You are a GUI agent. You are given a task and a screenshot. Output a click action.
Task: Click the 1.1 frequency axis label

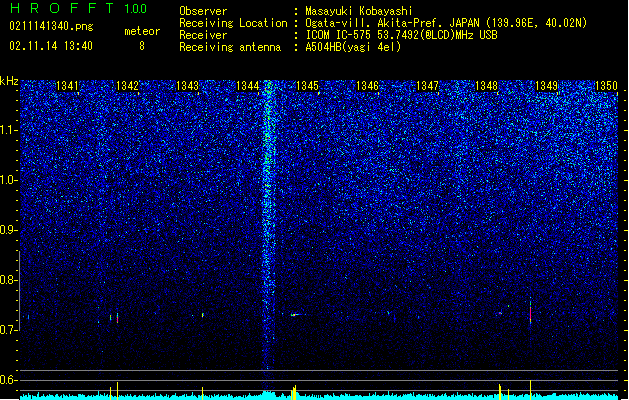click(x=9, y=130)
